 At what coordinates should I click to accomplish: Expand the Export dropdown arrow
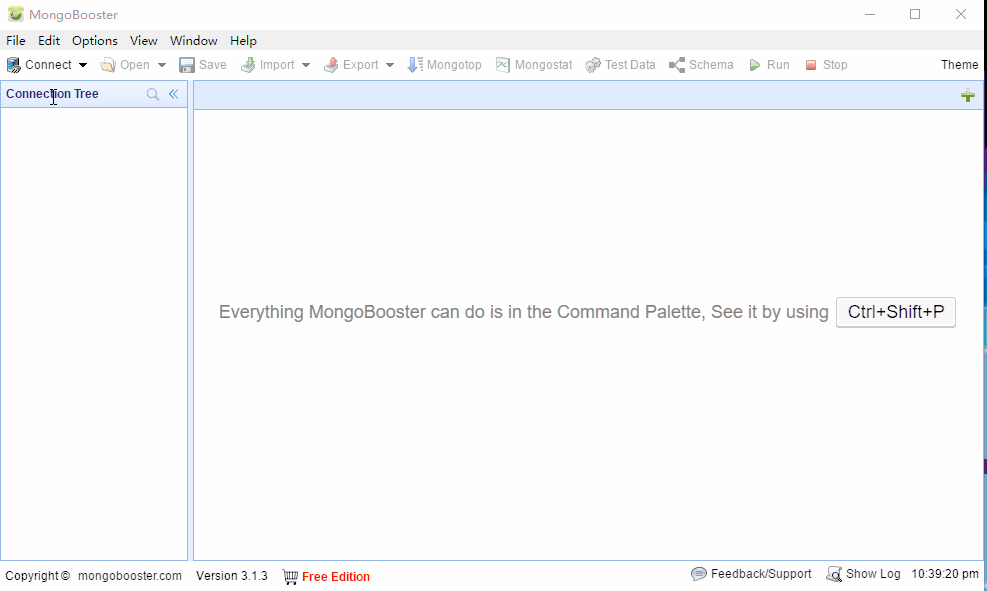(390, 65)
